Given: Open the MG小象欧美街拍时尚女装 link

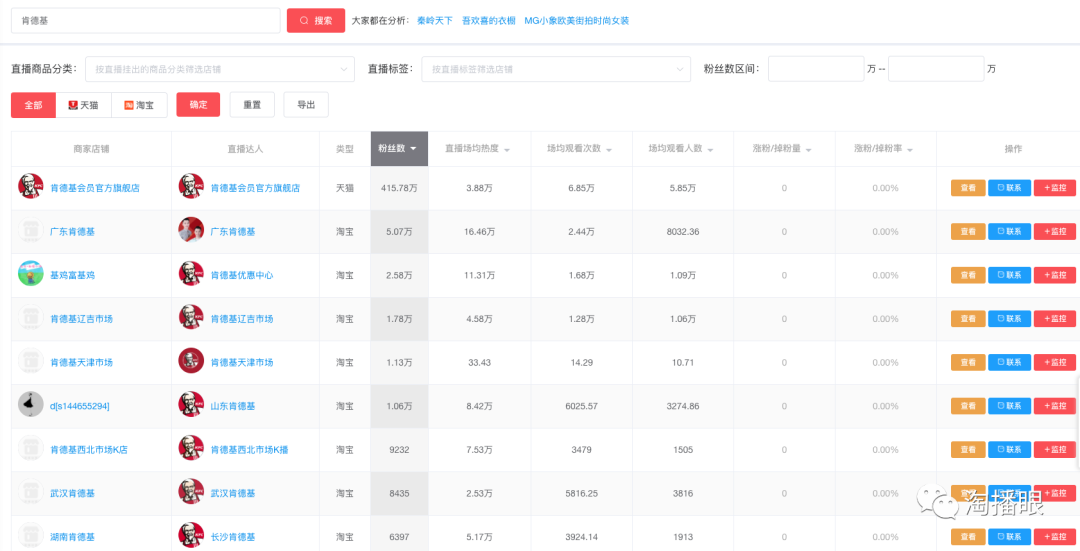Looking at the screenshot, I should pos(577,21).
